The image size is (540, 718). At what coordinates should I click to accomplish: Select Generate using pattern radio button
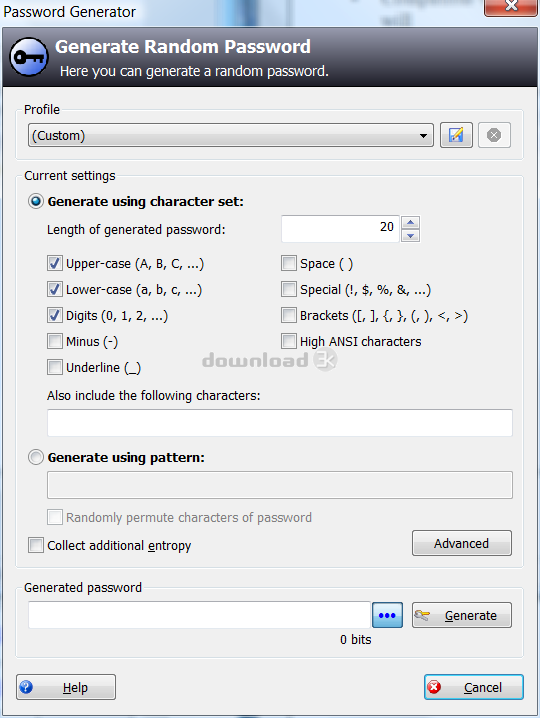point(36,457)
